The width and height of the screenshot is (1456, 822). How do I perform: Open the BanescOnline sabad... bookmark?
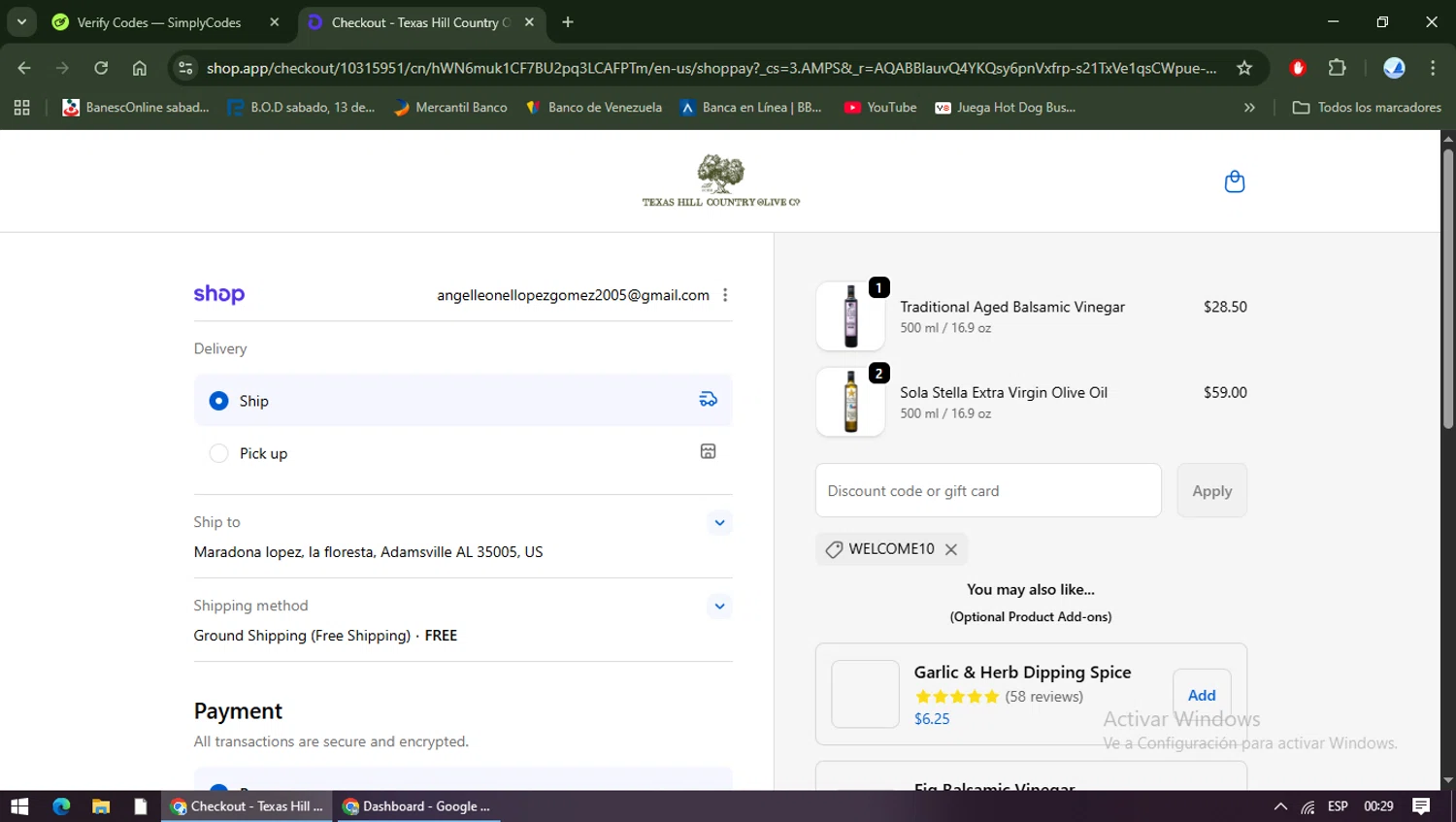(x=136, y=108)
